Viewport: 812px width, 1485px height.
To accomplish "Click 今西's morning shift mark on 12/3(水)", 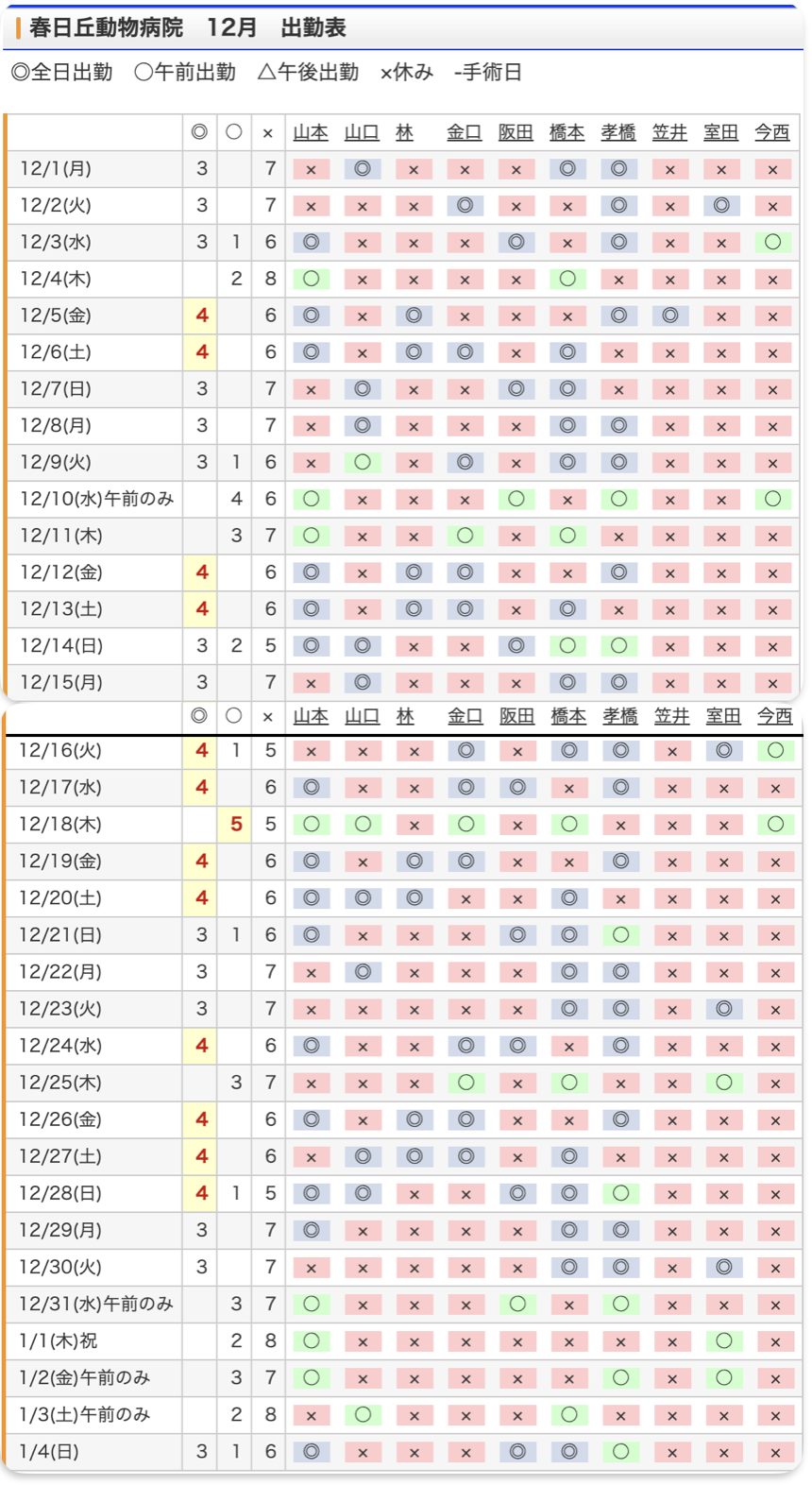I will pyautogui.click(x=772, y=242).
